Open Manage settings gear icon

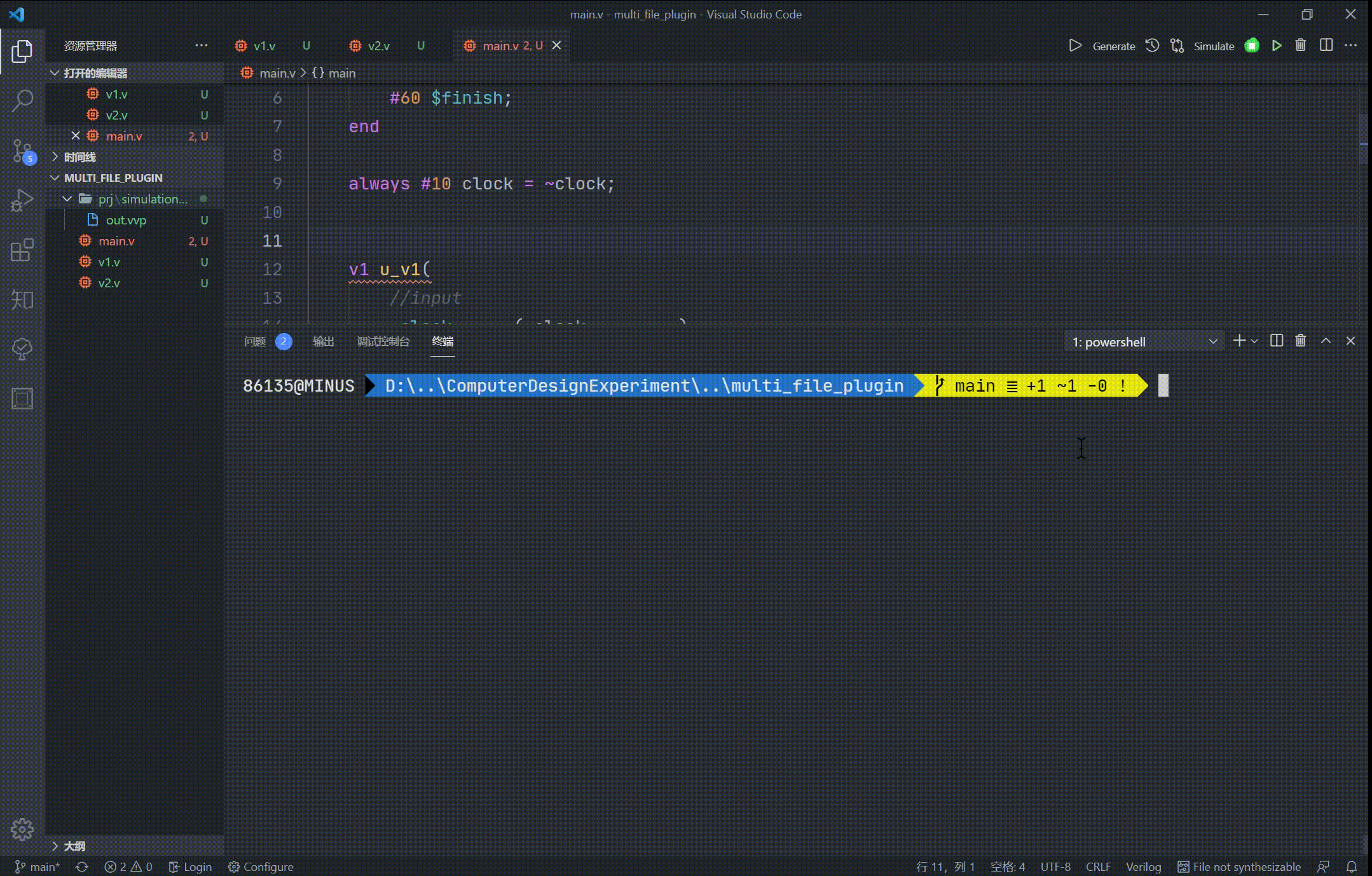(22, 829)
